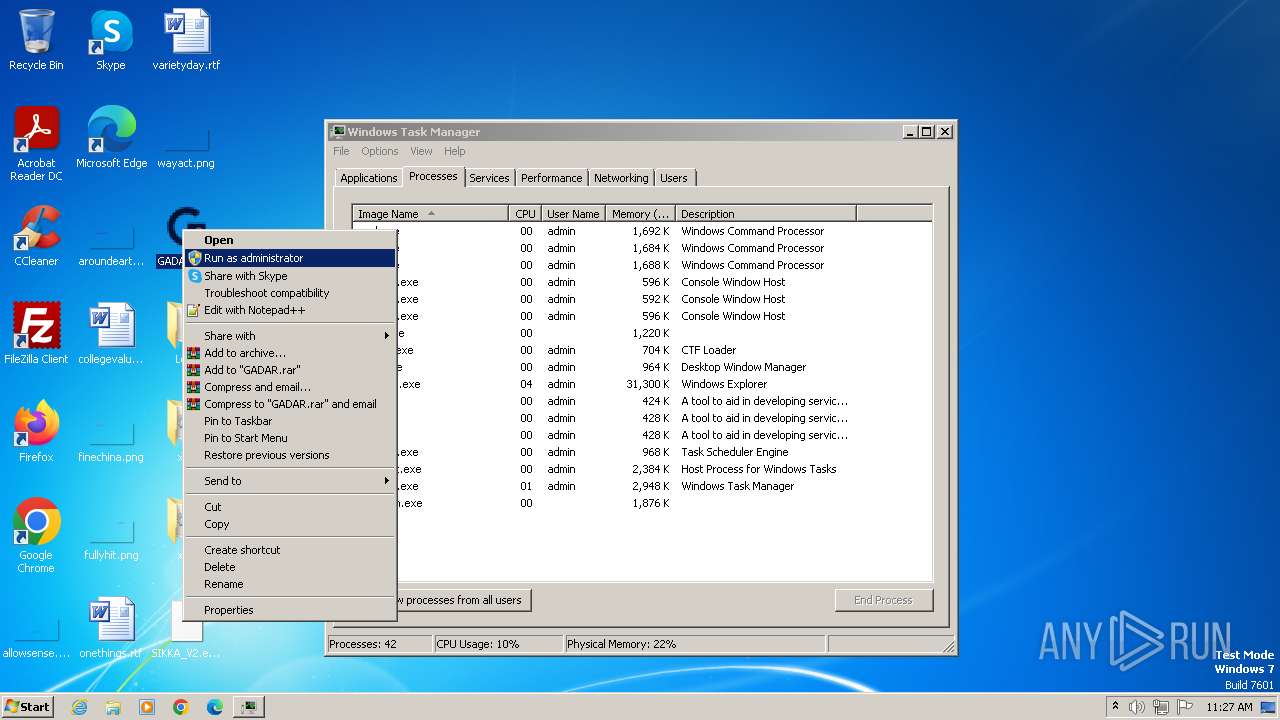Select the varietyday.rtf file icon

(x=186, y=40)
